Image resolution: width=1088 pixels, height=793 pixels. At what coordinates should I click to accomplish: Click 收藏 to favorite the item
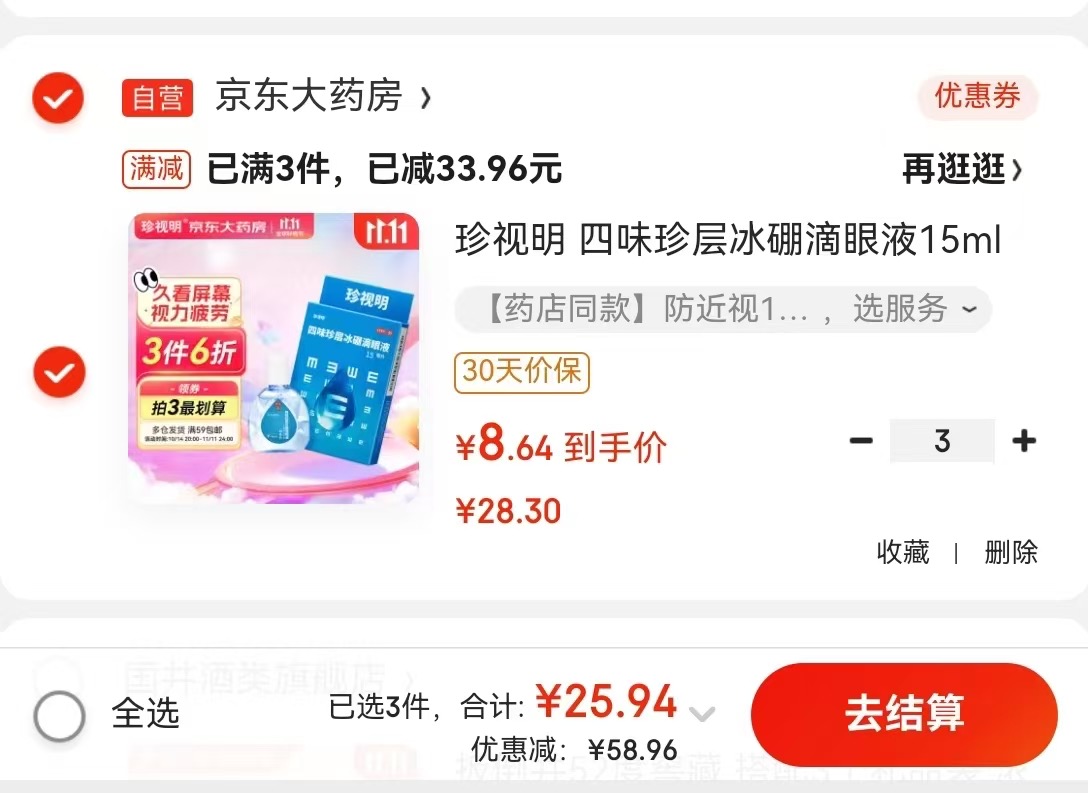pos(903,553)
